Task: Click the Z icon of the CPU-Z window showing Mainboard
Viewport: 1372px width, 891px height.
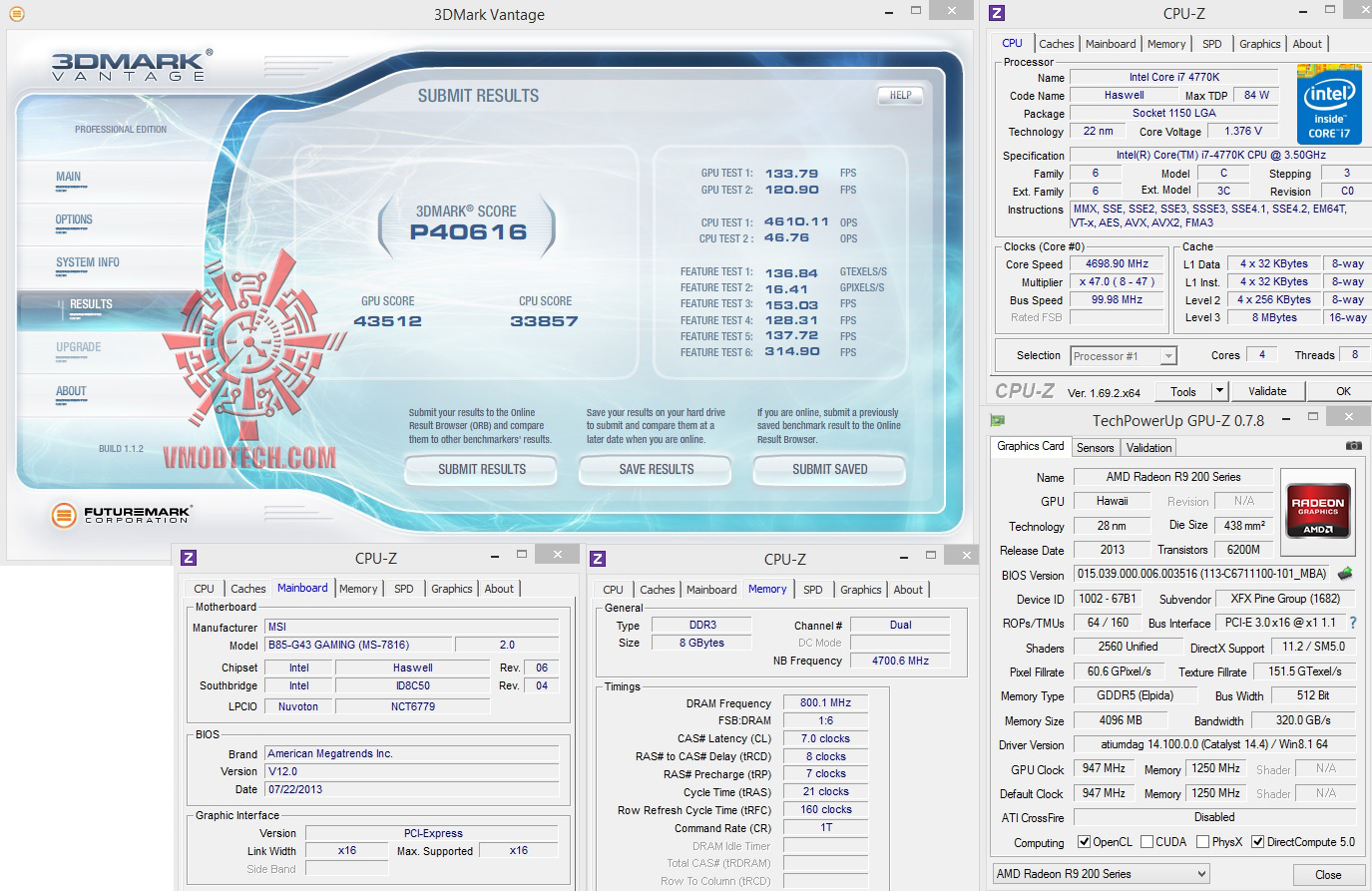Action: [189, 559]
